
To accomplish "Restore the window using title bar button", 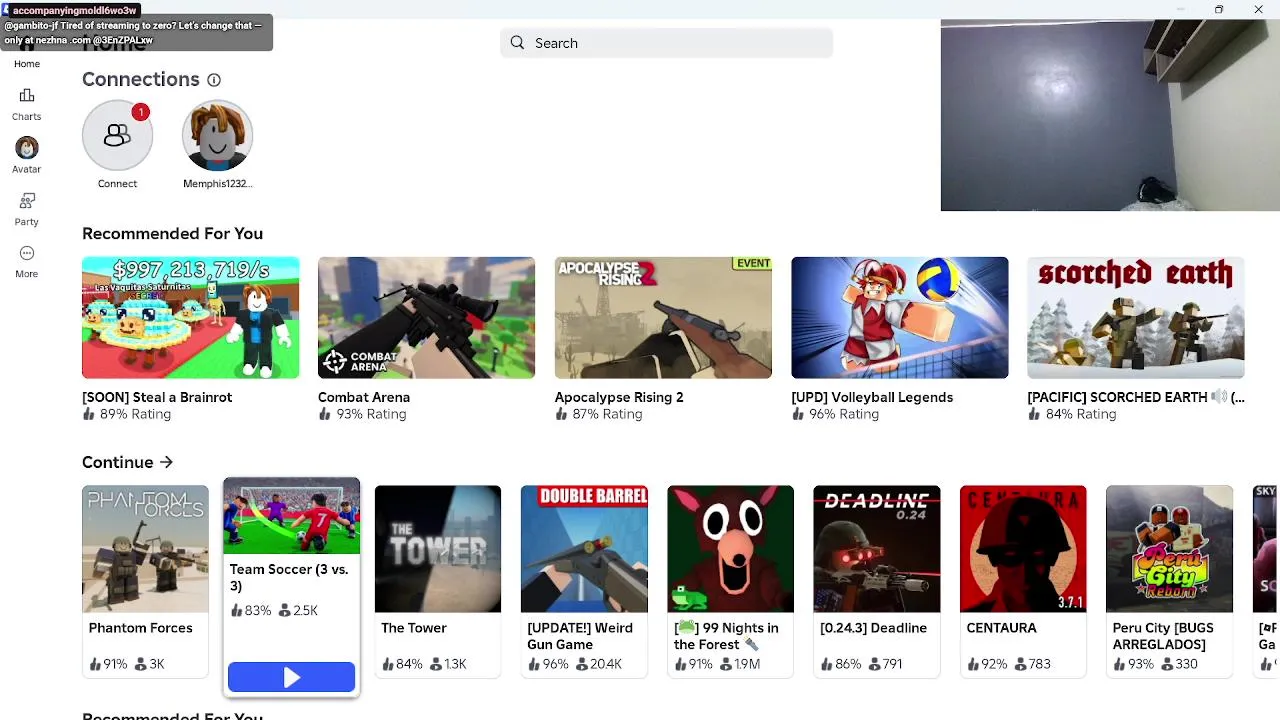I will click(x=1219, y=9).
